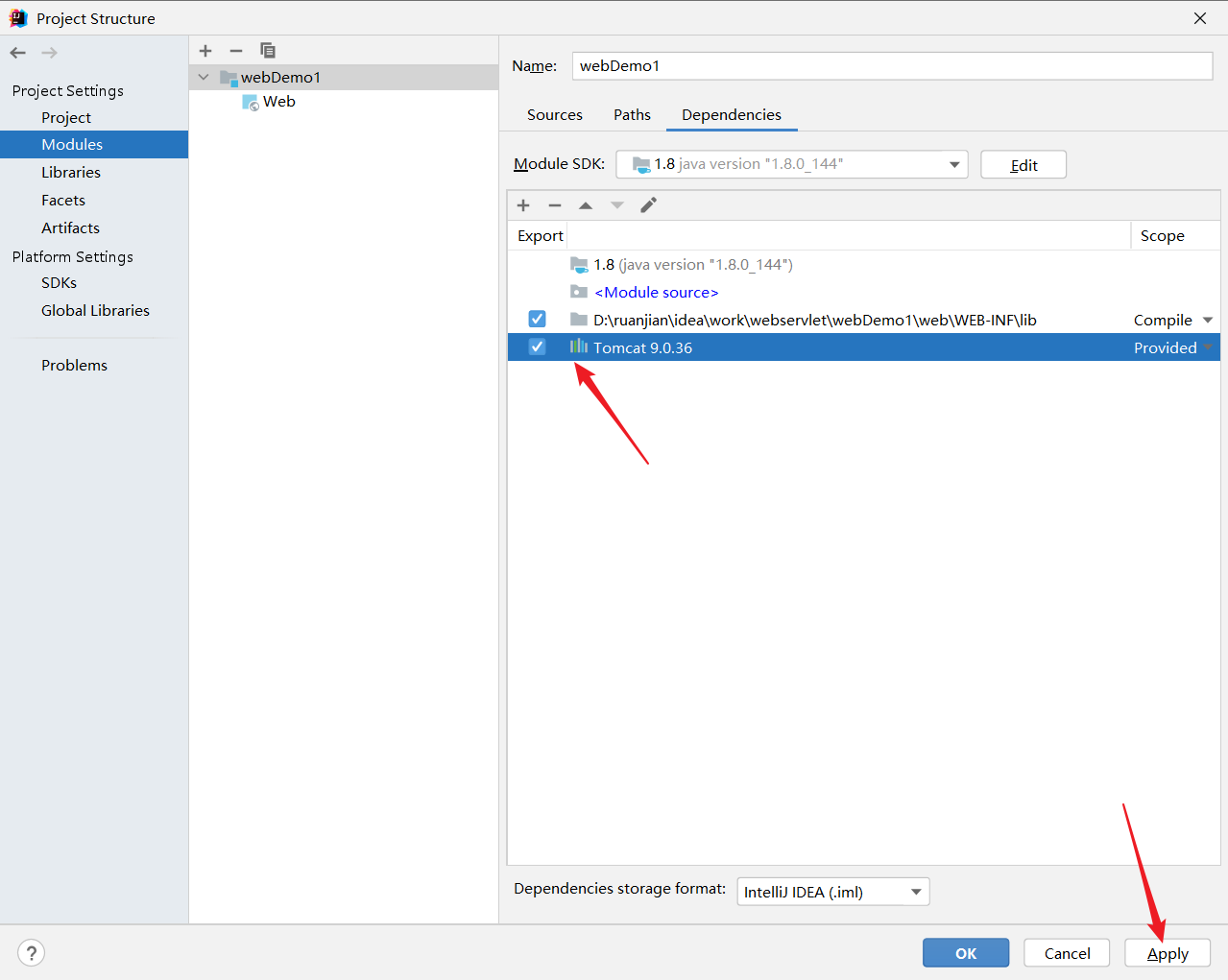1228x980 pixels.
Task: Open Artifacts in the sidebar
Action: click(x=70, y=227)
